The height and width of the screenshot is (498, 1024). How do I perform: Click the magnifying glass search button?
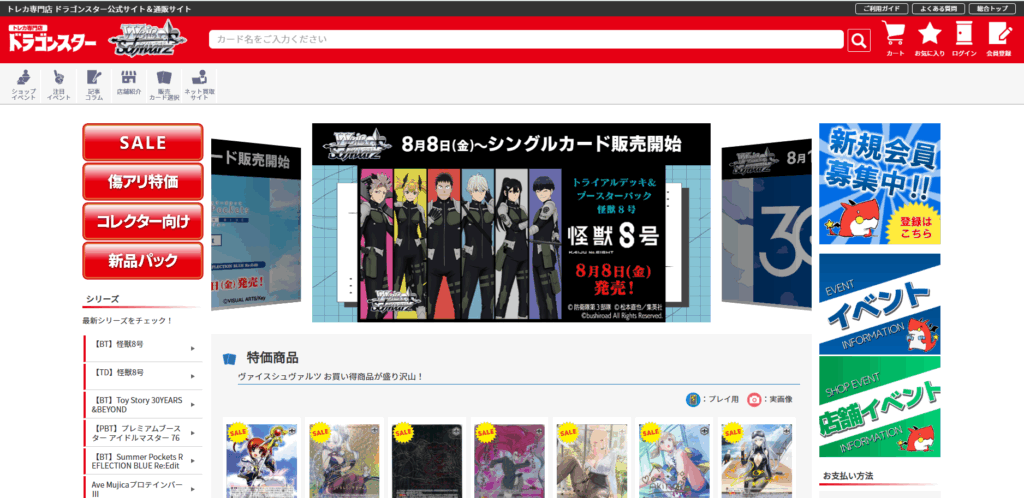(859, 40)
